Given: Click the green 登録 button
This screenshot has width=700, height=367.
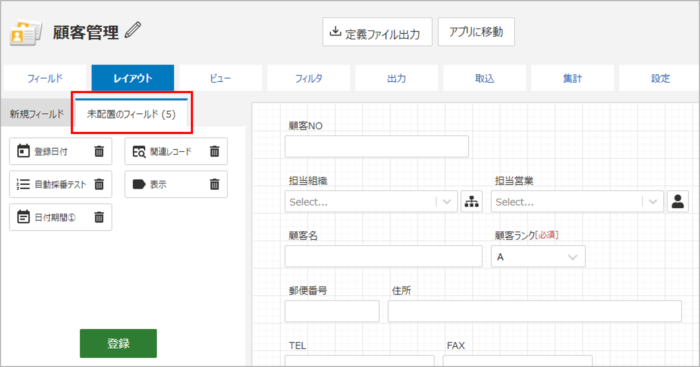Looking at the screenshot, I should click(118, 343).
